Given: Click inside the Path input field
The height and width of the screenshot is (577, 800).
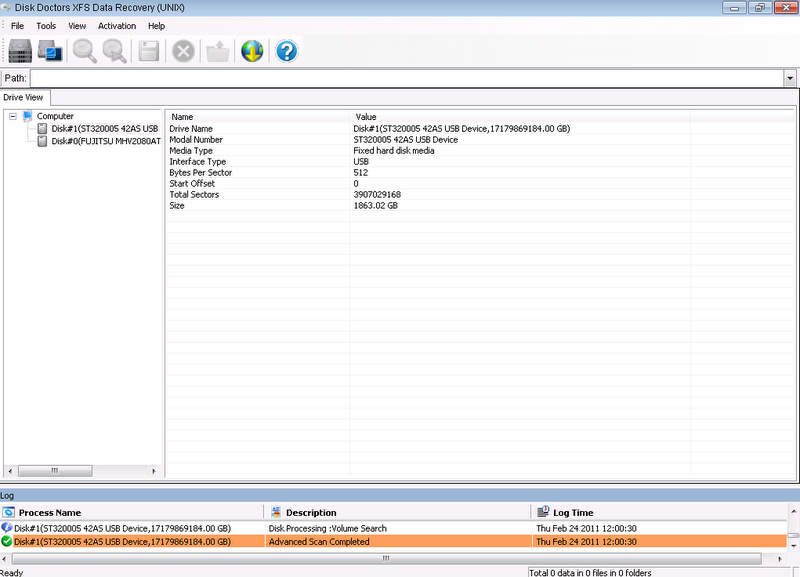Looking at the screenshot, I should [407, 78].
